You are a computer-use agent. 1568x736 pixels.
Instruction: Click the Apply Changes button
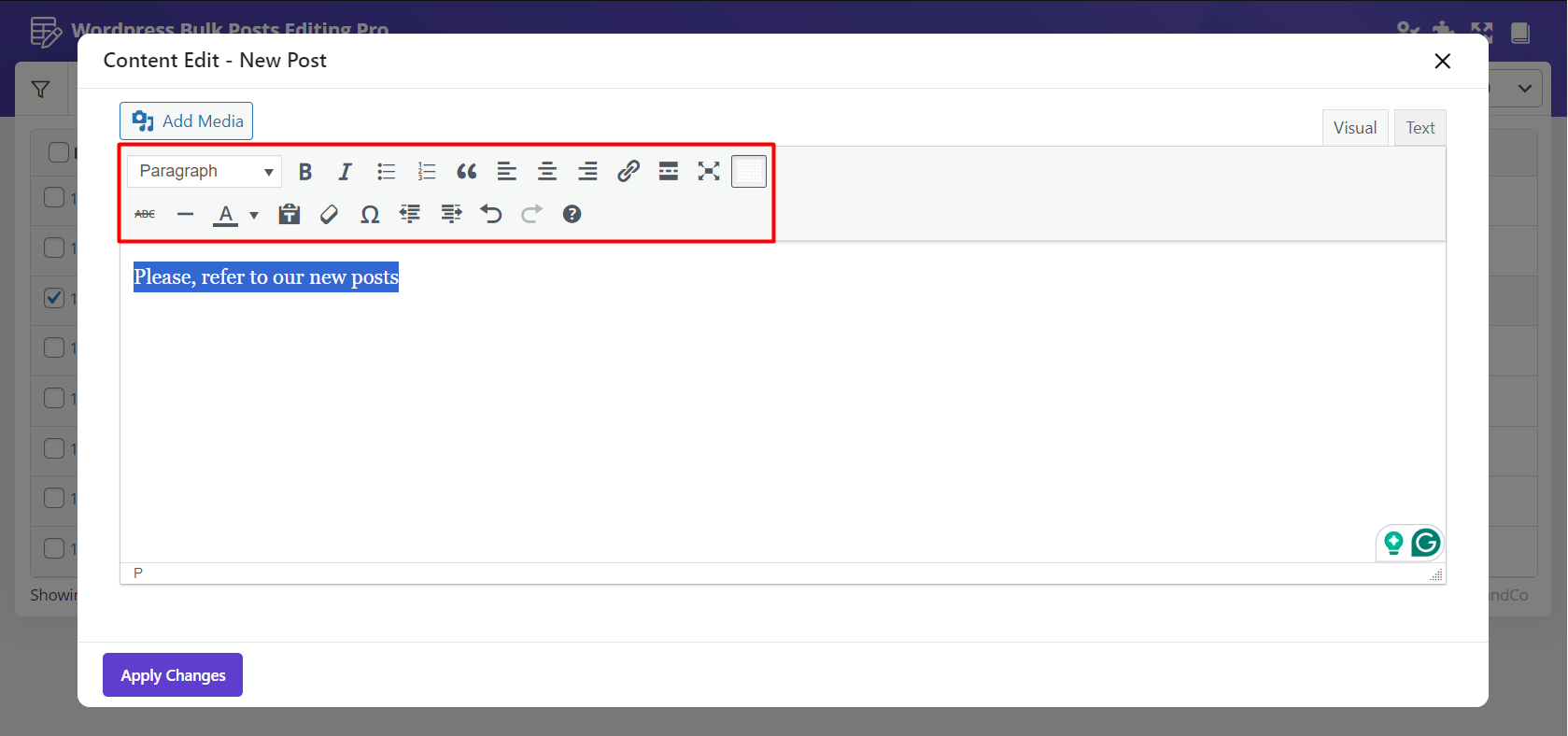click(173, 675)
